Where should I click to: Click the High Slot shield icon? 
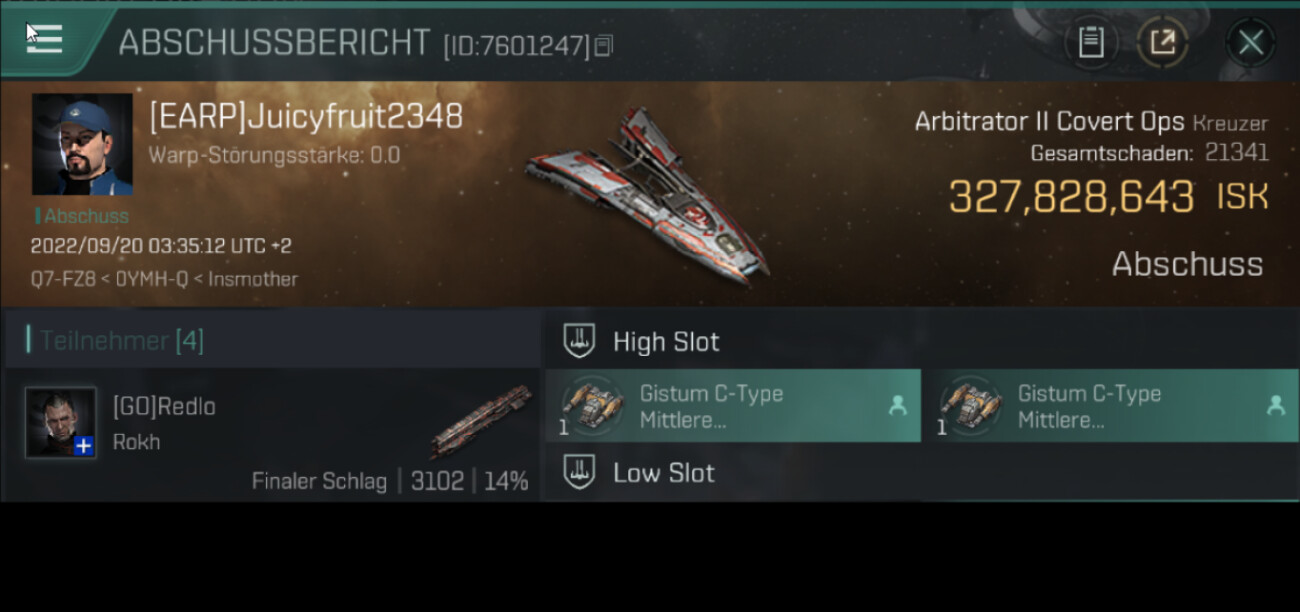coord(579,341)
